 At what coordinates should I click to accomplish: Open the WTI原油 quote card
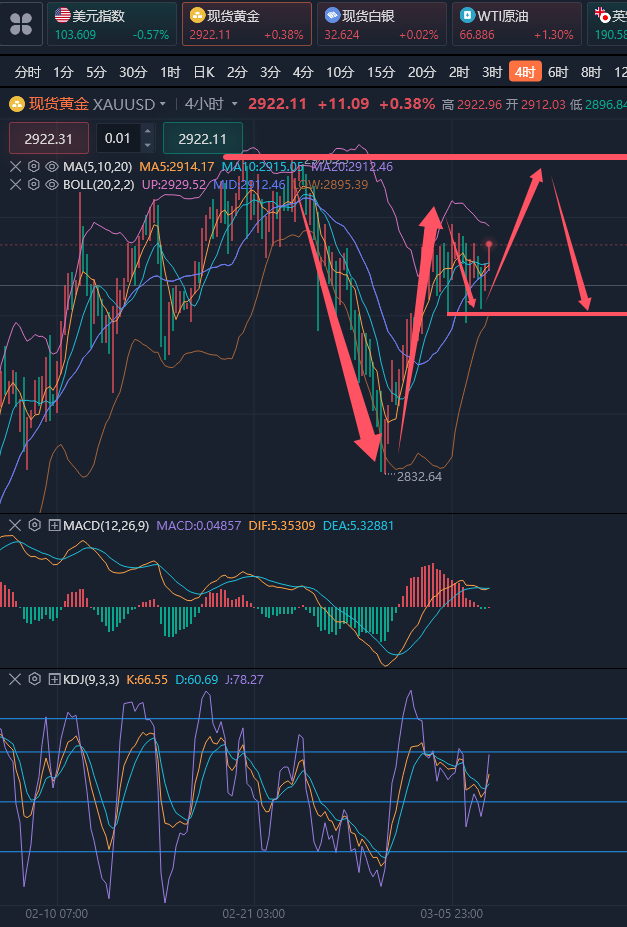coord(516,24)
